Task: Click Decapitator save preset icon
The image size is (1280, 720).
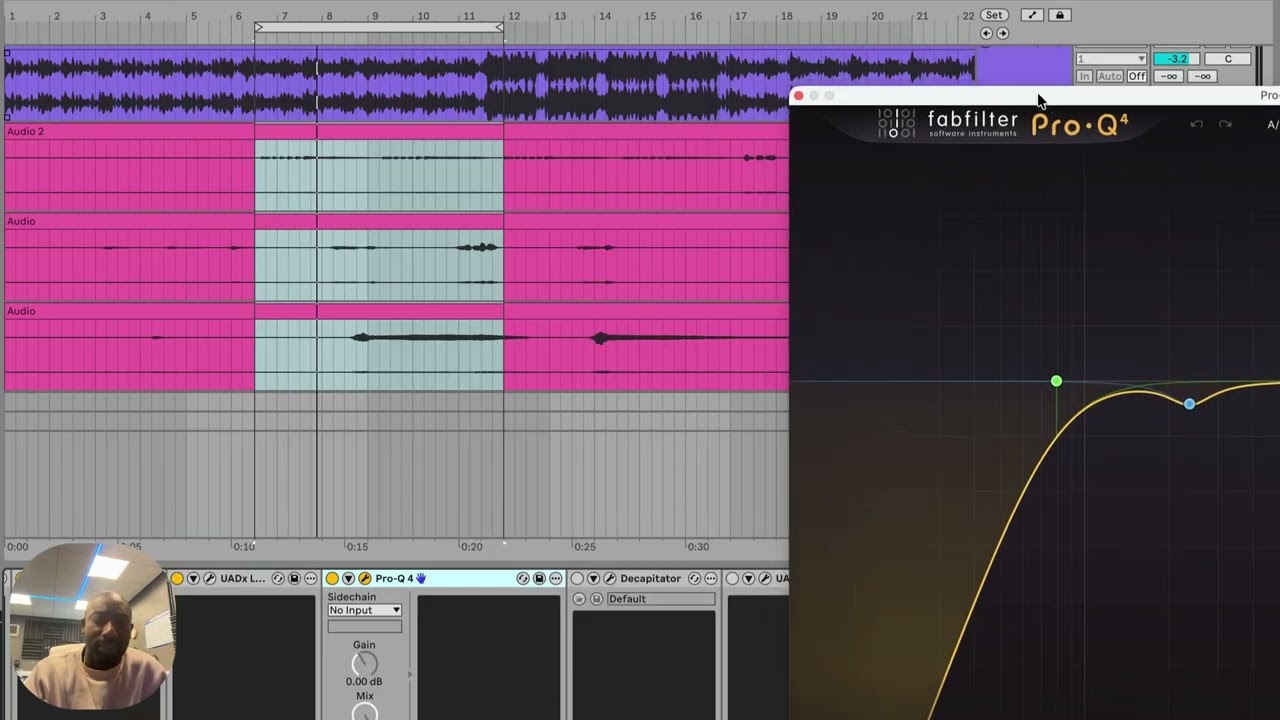Action: (596, 599)
